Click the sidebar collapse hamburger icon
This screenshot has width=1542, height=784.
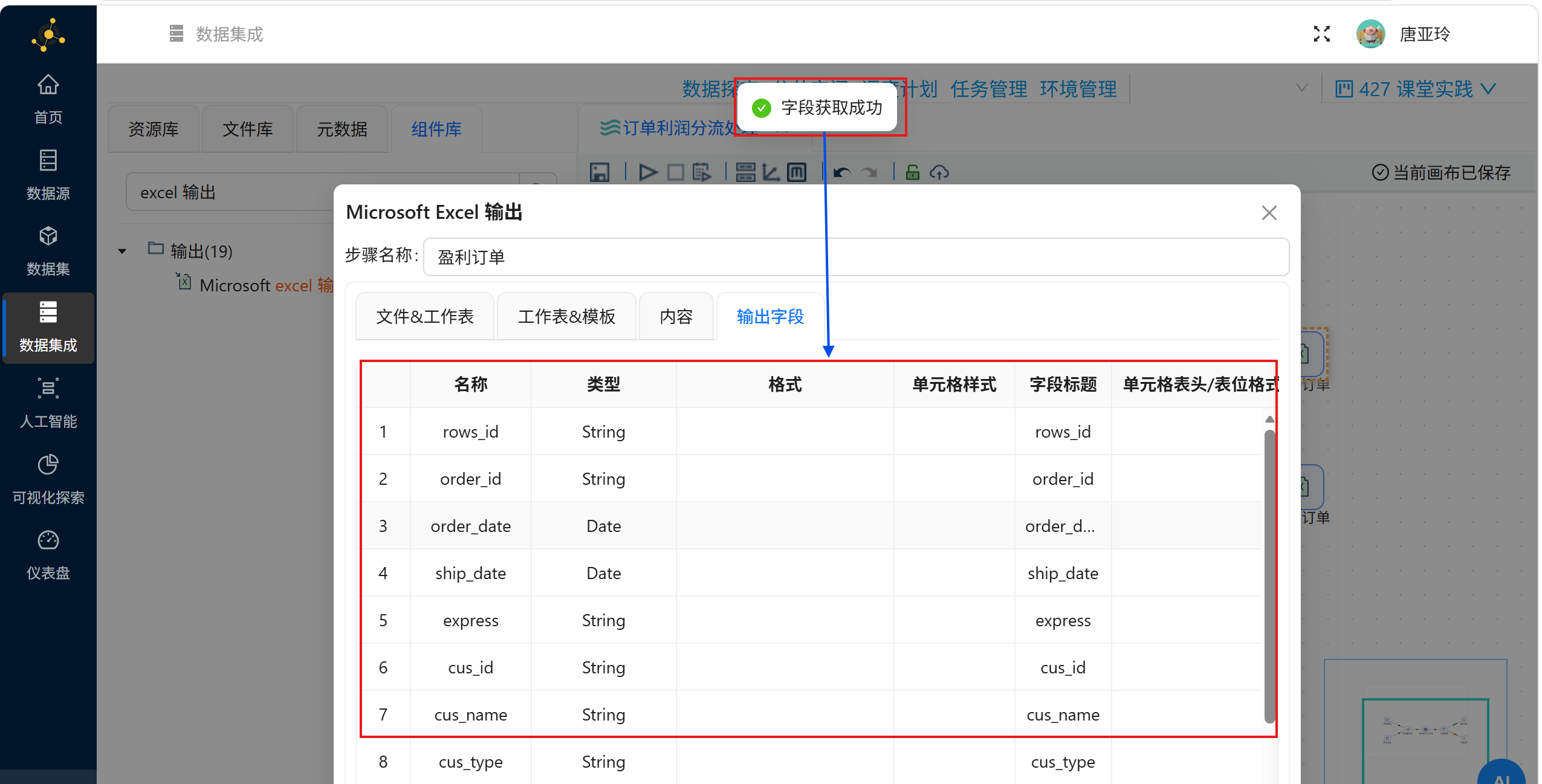click(176, 34)
